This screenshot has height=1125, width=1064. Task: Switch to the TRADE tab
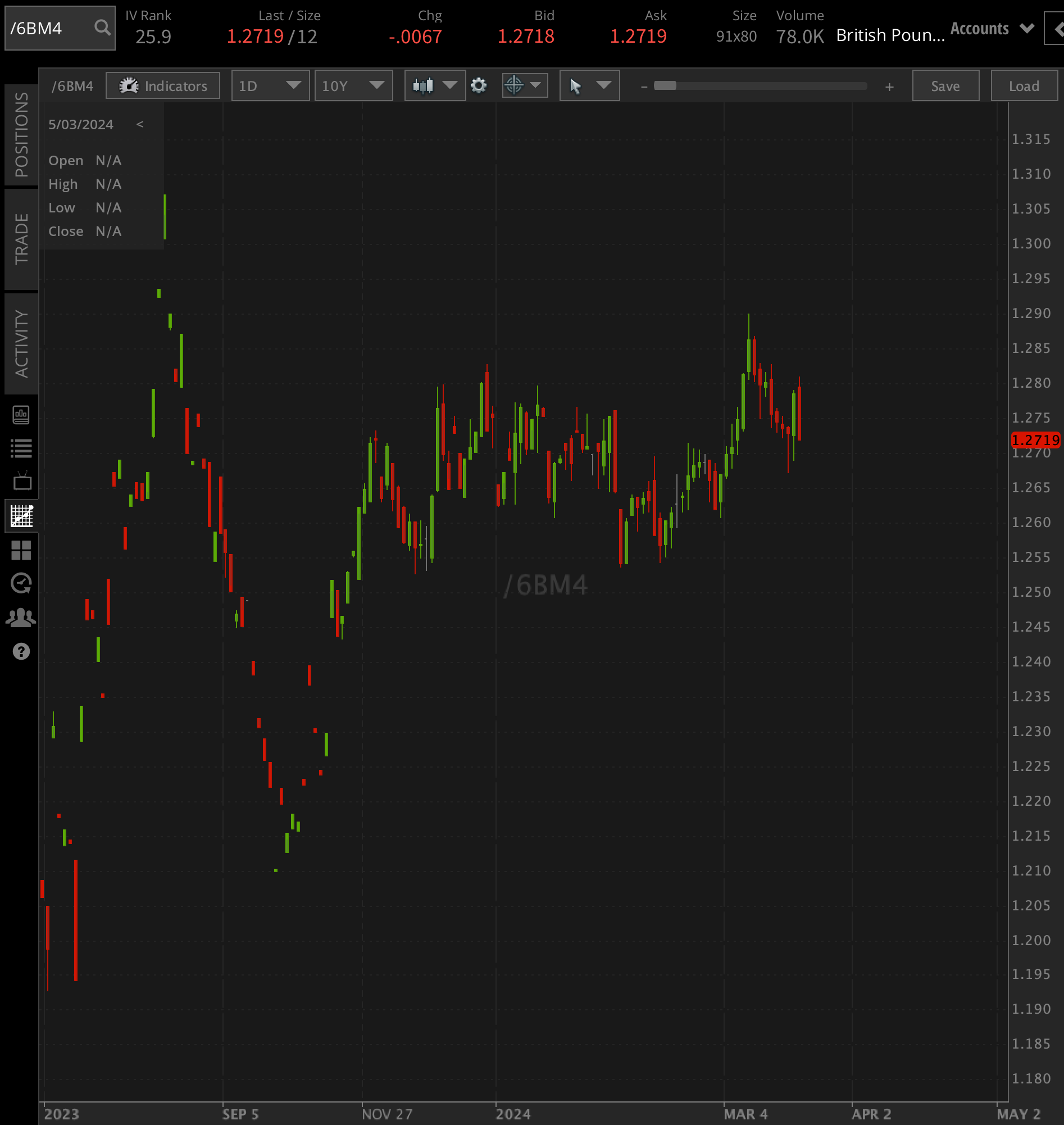point(21,239)
